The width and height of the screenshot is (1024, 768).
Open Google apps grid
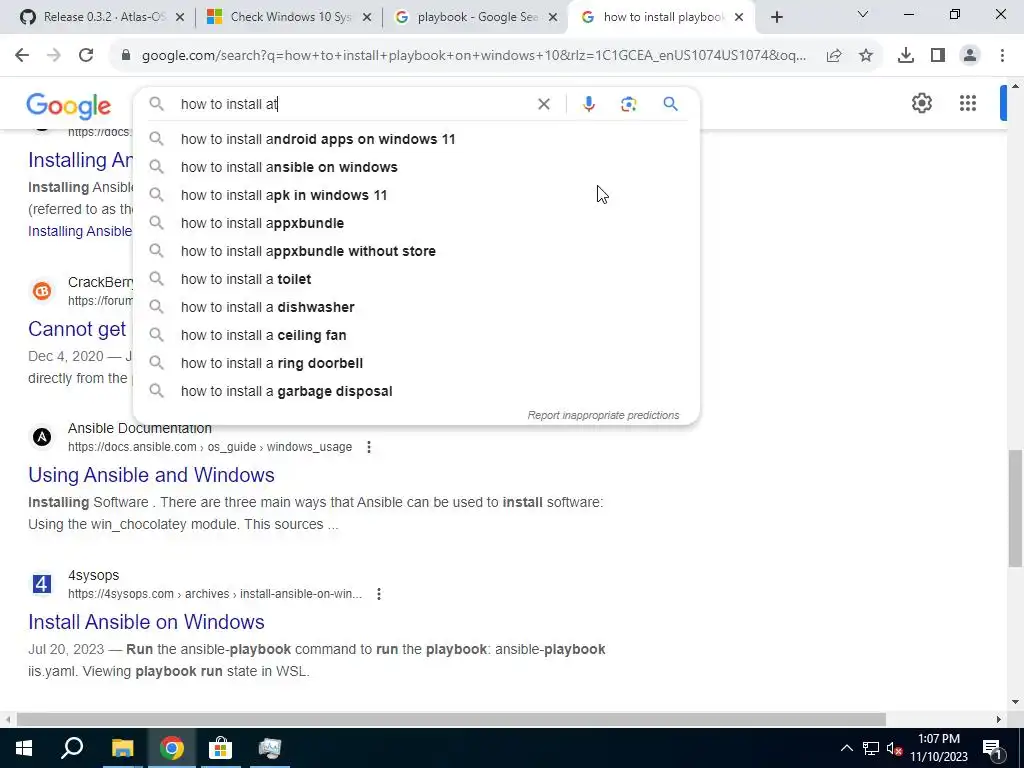pyautogui.click(x=968, y=103)
